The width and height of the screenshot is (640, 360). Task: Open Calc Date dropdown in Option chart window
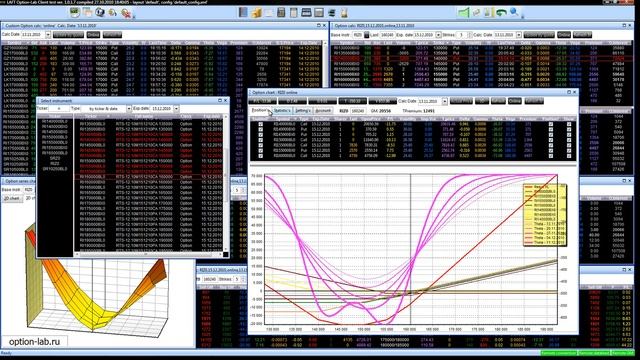click(445, 101)
